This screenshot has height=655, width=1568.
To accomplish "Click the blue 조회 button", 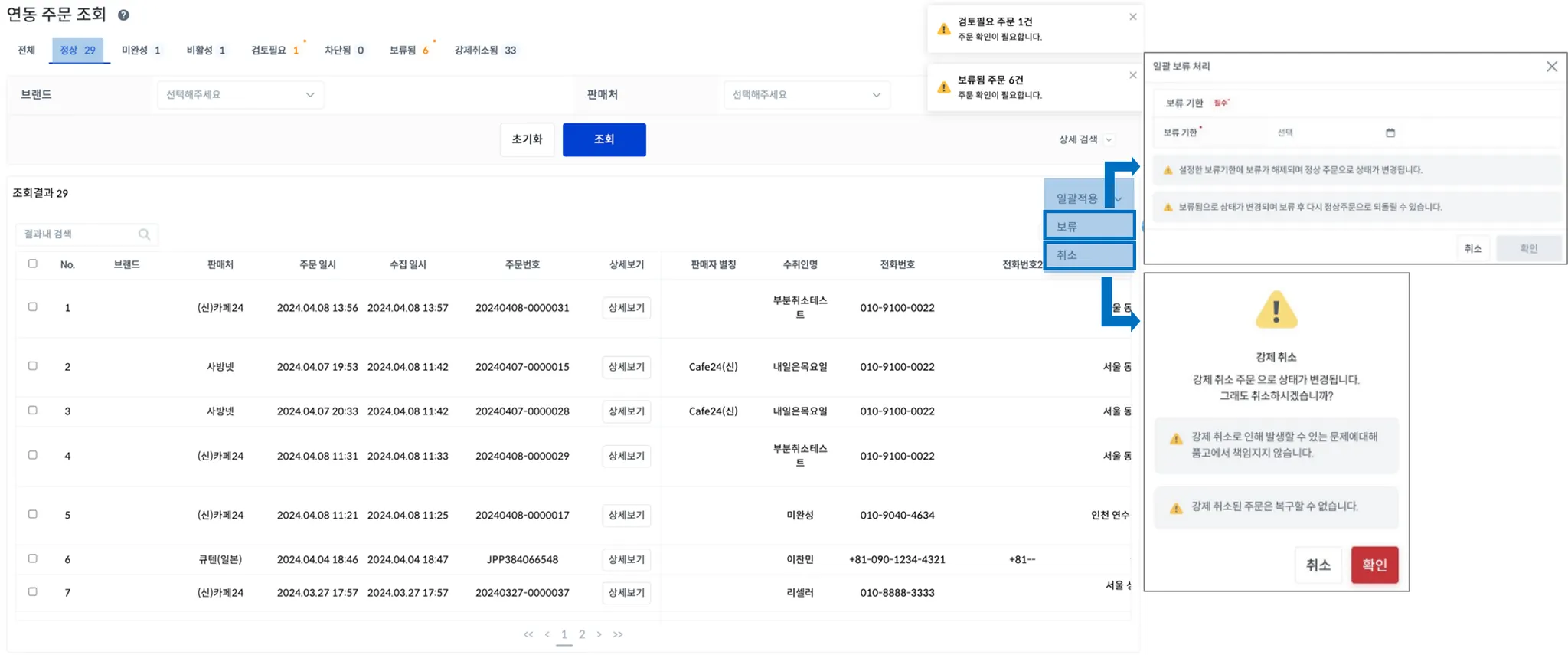I will [604, 139].
